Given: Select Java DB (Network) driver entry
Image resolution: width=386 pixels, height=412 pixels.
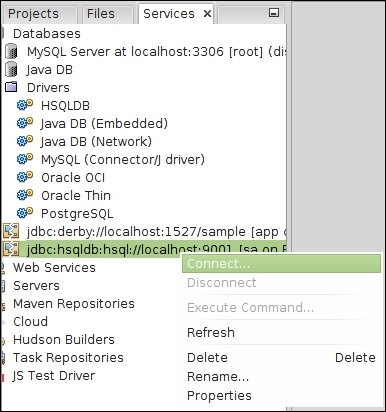Looking at the screenshot, I should click(96, 142).
